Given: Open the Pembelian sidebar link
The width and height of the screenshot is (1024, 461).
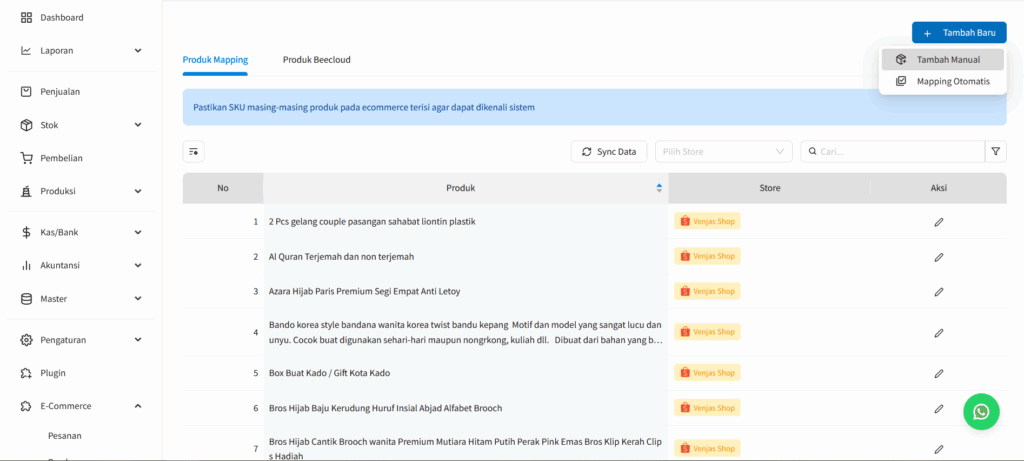Looking at the screenshot, I should (61, 158).
